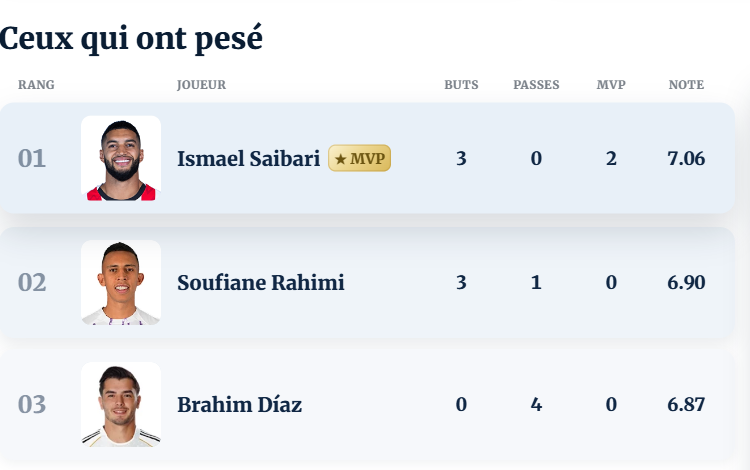Open Ismael Saibari's player name
This screenshot has width=750, height=470.
tap(249, 159)
